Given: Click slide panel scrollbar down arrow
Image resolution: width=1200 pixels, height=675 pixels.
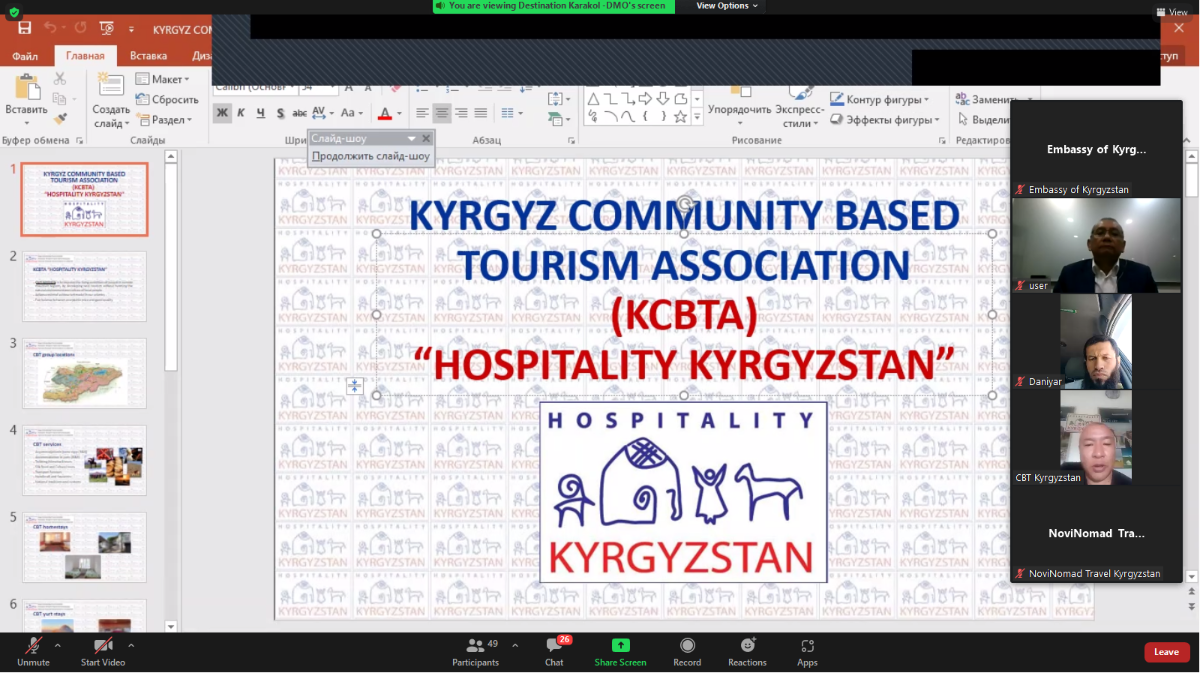Looking at the screenshot, I should [171, 626].
